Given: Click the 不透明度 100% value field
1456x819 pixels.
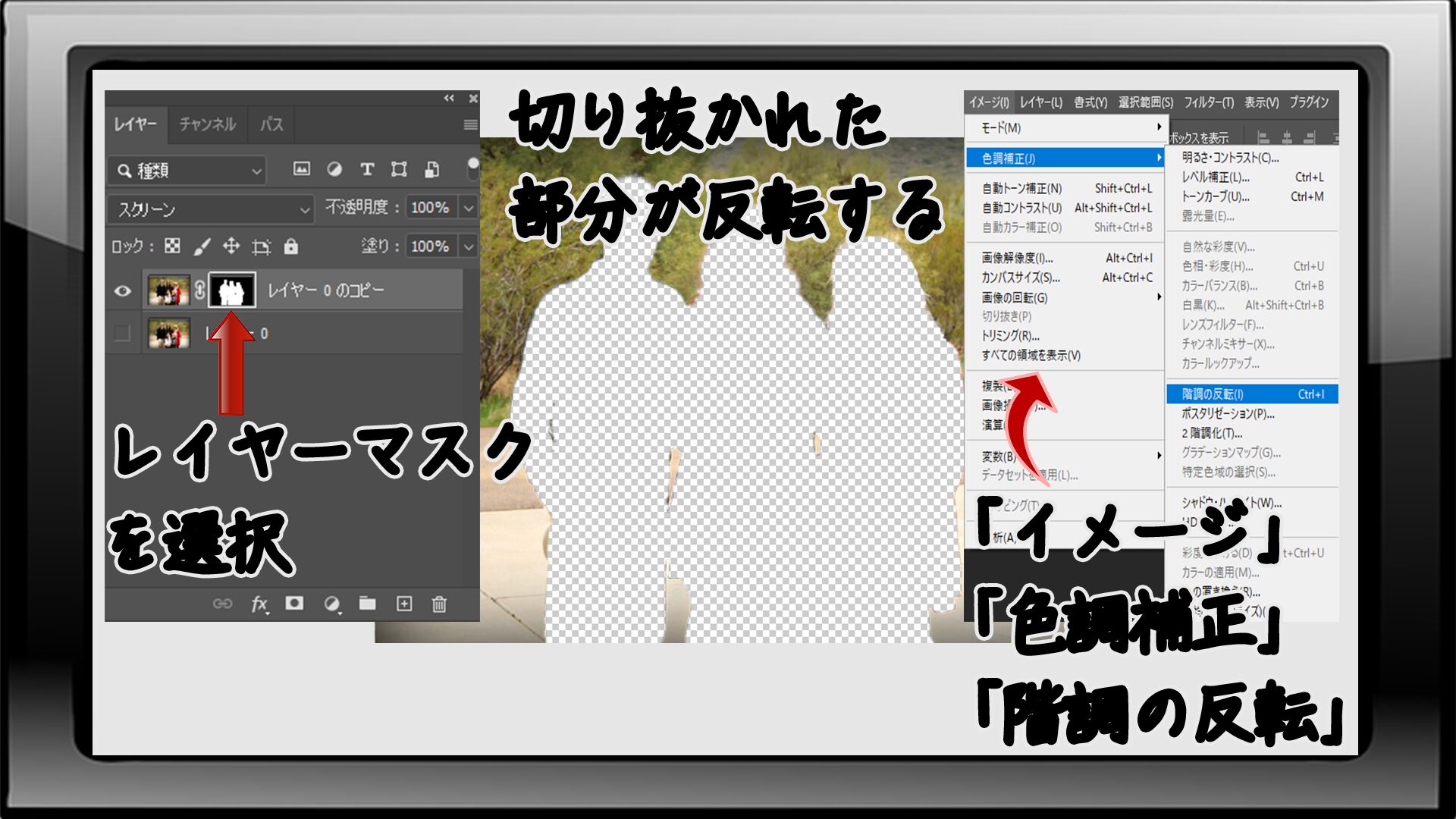Looking at the screenshot, I should [431, 207].
